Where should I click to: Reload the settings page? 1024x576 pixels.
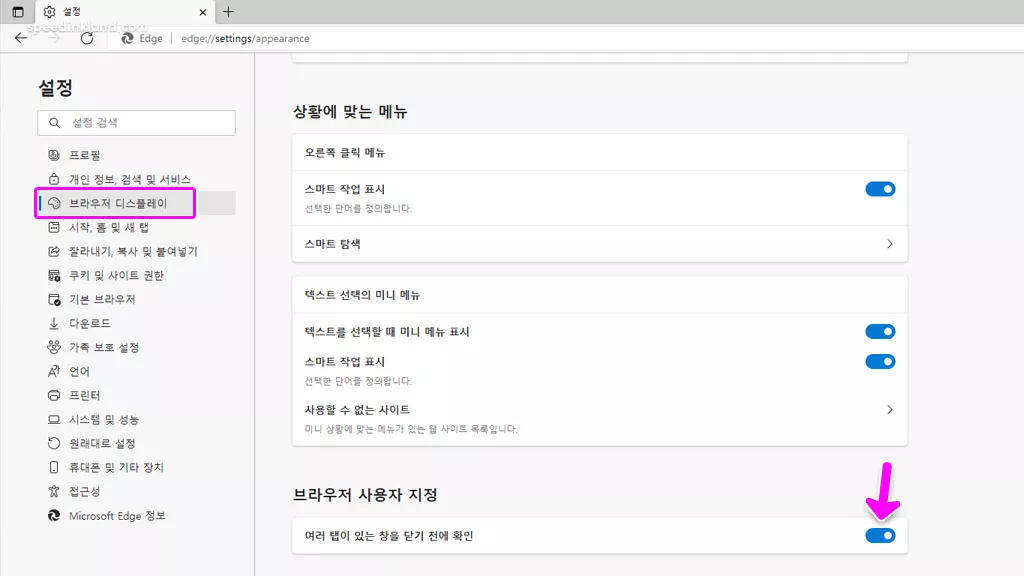[87, 38]
